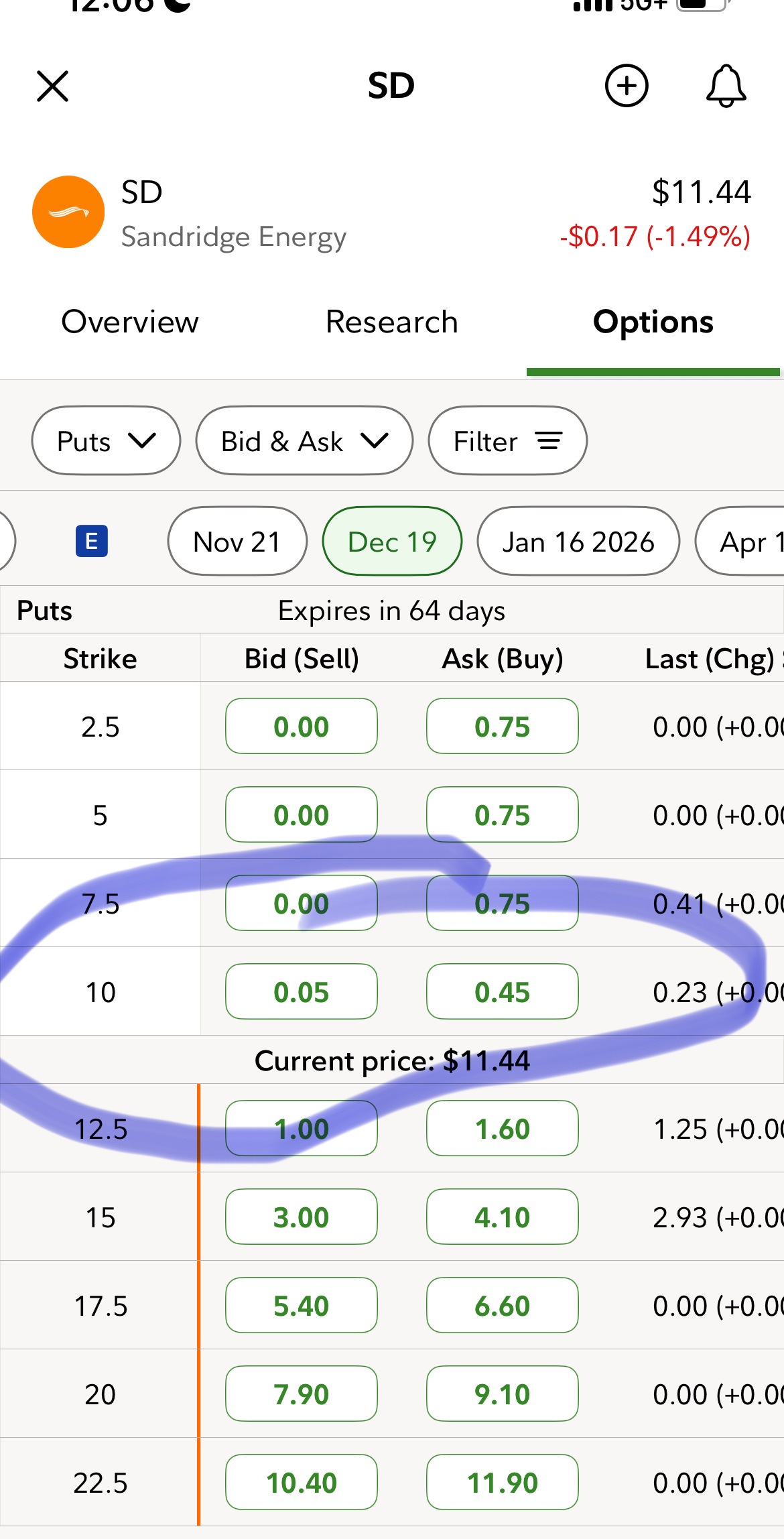Tap the blue E earnings marker
The image size is (784, 1539).
pos(92,541)
